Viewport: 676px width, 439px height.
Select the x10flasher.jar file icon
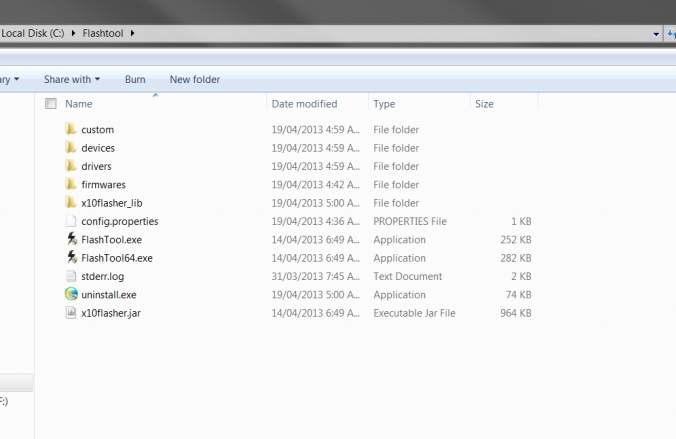71,313
